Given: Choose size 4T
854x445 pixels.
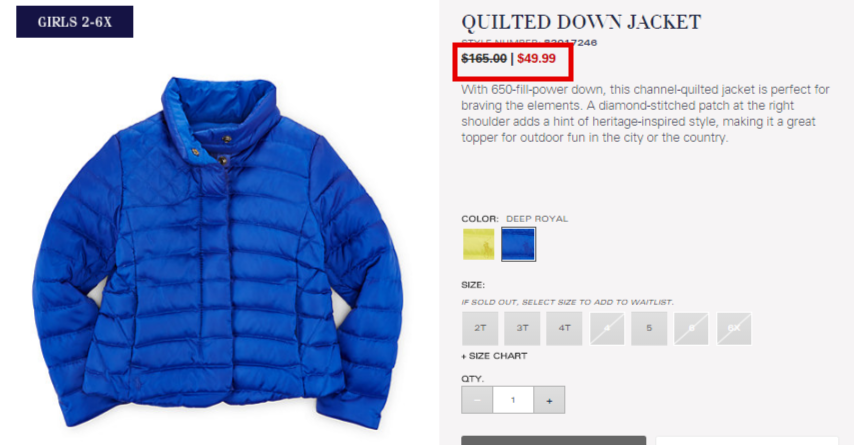Looking at the screenshot, I should (564, 328).
